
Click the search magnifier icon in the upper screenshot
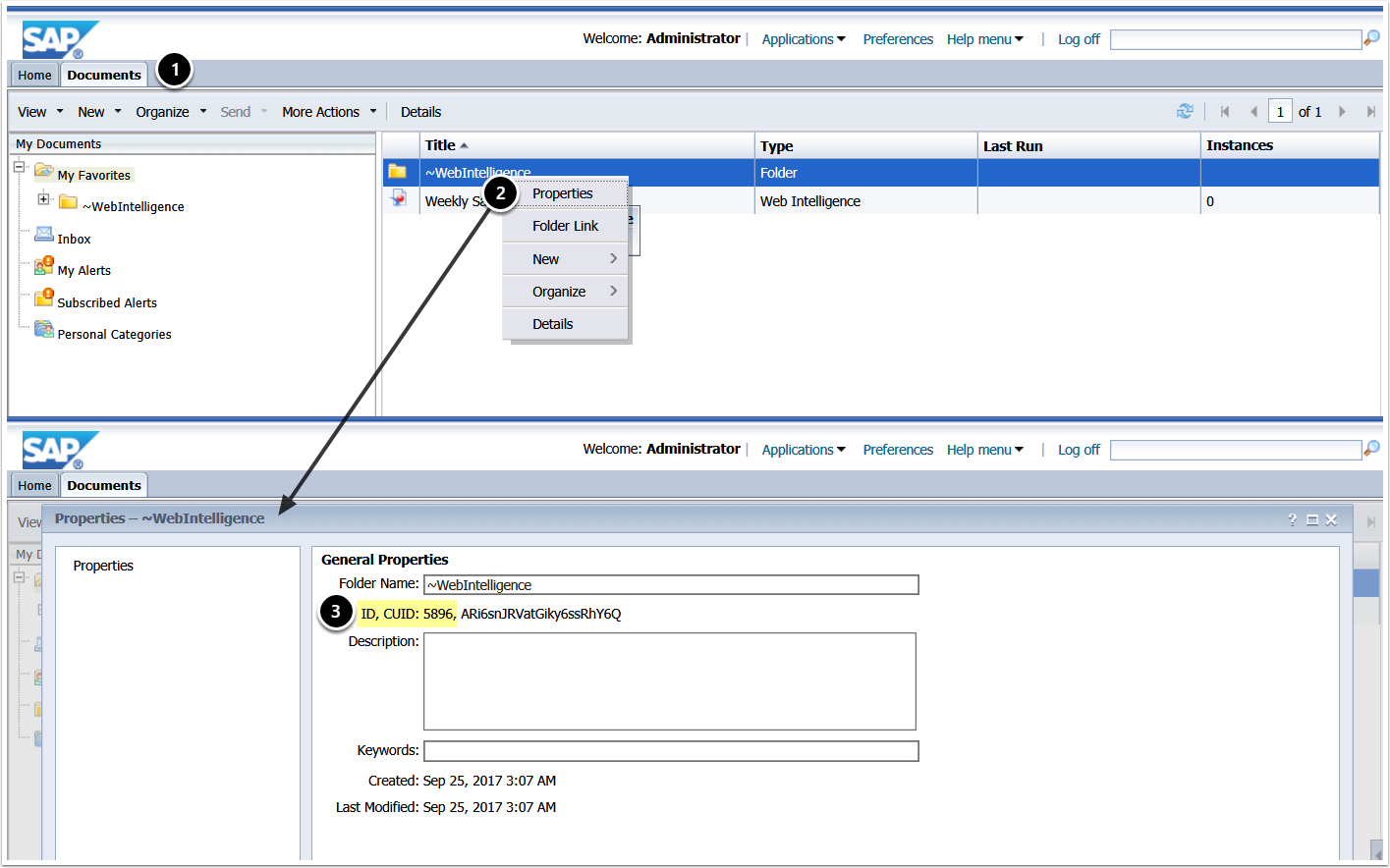click(1371, 38)
